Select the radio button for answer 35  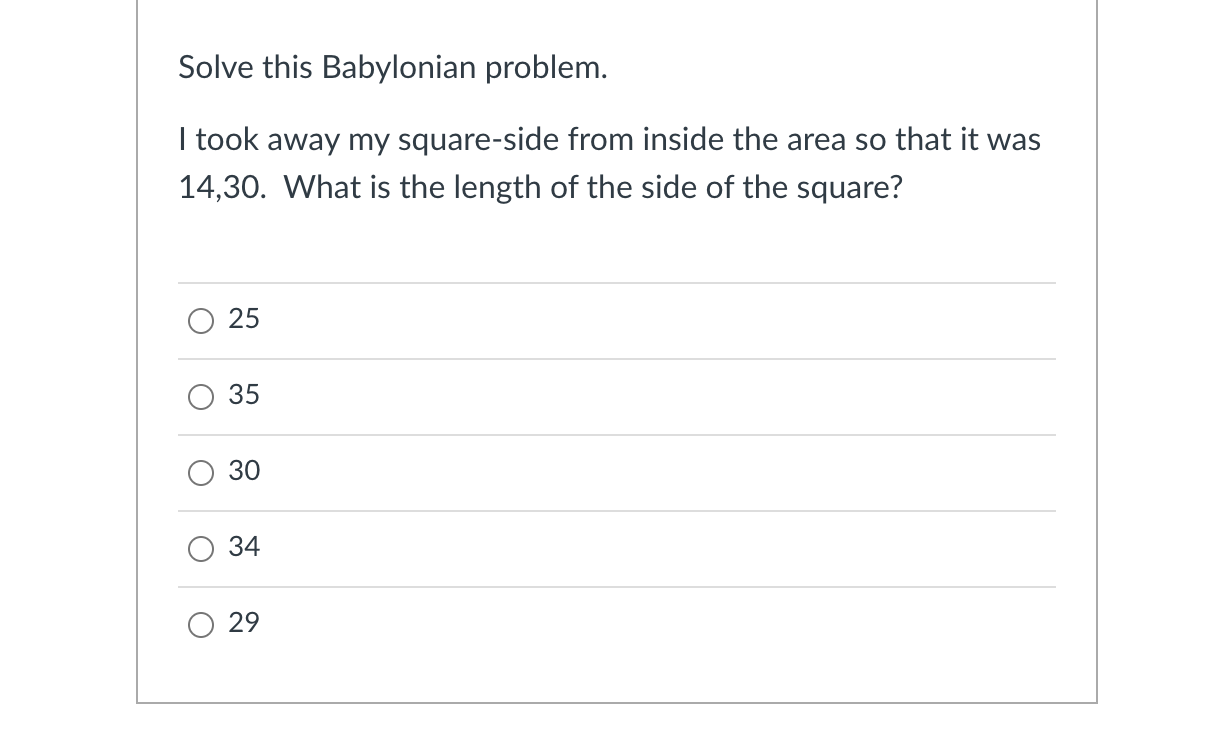tap(201, 397)
